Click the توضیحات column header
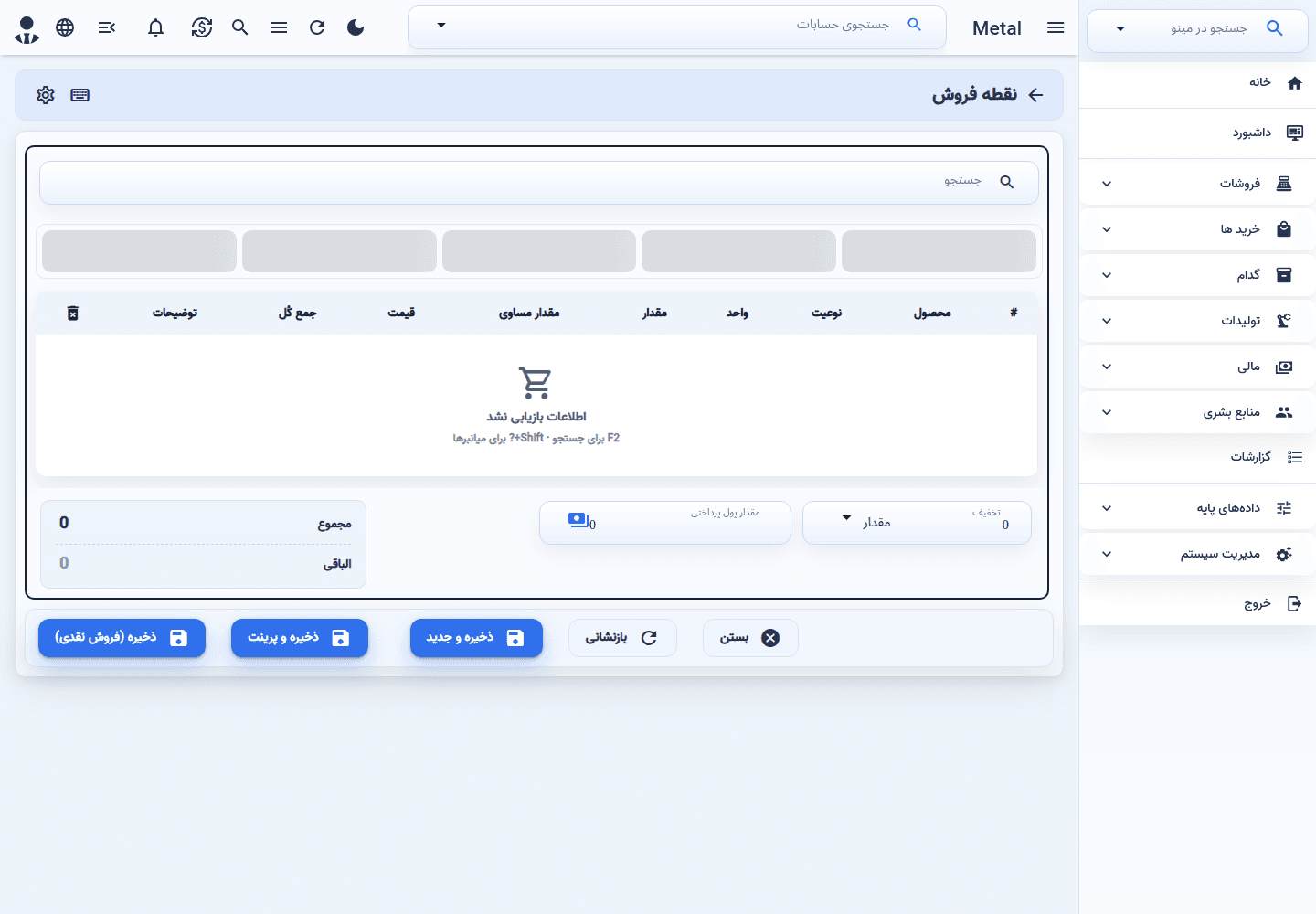This screenshot has width=1316, height=914. coord(175,313)
